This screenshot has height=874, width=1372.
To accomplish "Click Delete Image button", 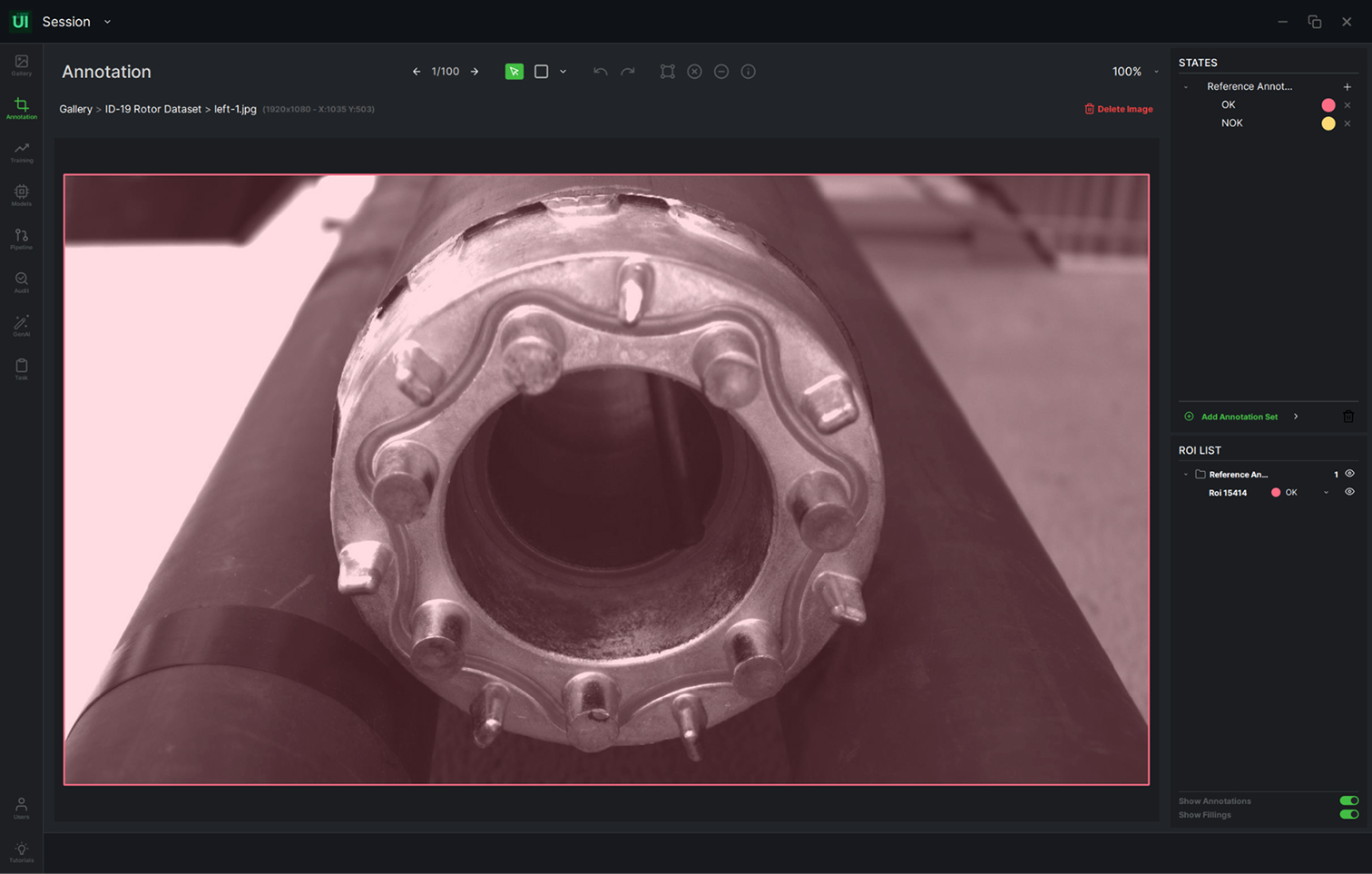I will click(x=1119, y=109).
